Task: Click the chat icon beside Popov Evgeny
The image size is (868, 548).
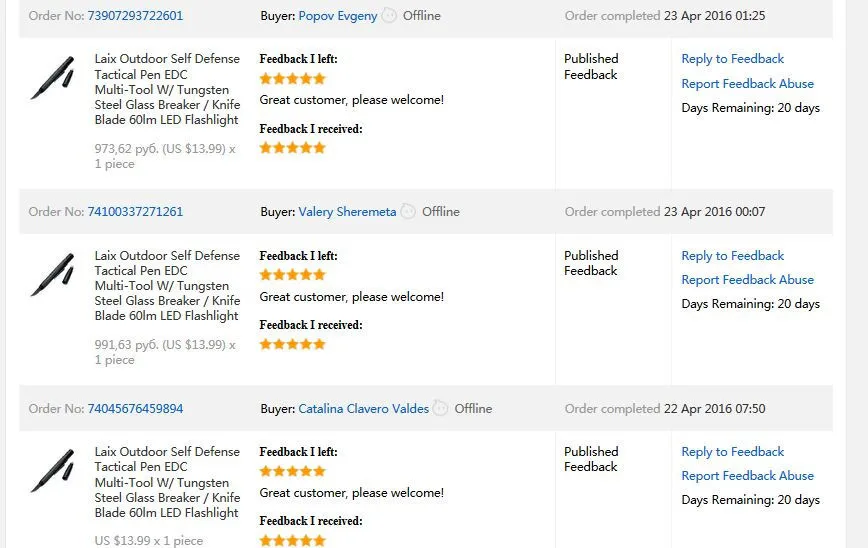Action: pos(390,15)
